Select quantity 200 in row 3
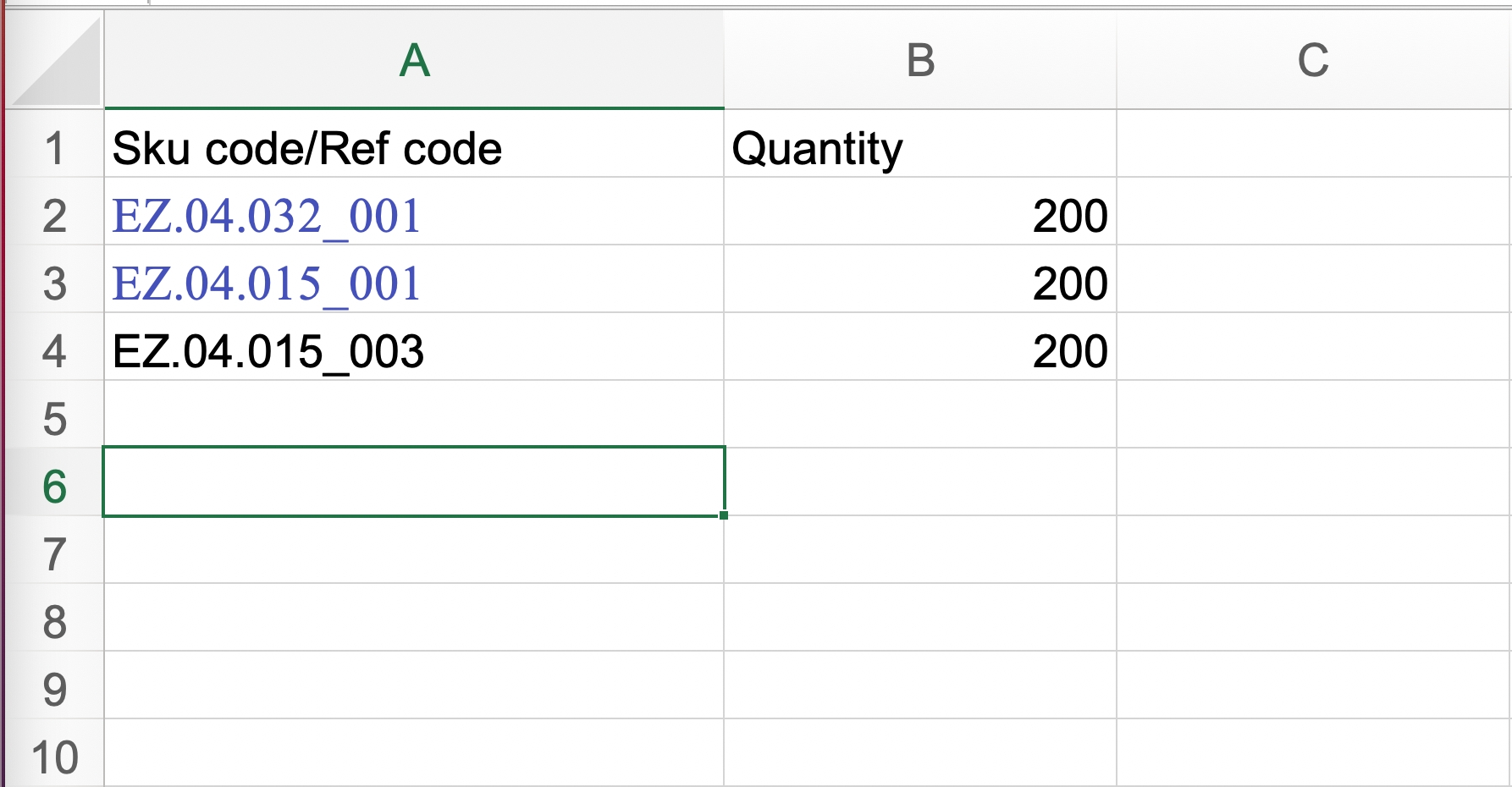Screen dimensions: 1512x787 click(1069, 284)
